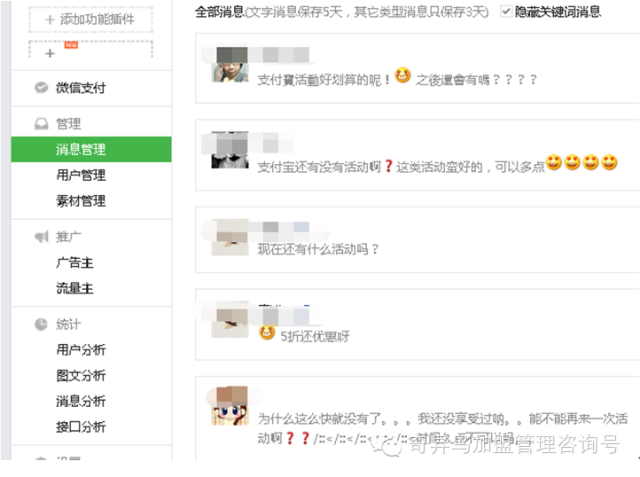Click the plus icon in 添加功能插件
640x477 pixels.
(49, 20)
